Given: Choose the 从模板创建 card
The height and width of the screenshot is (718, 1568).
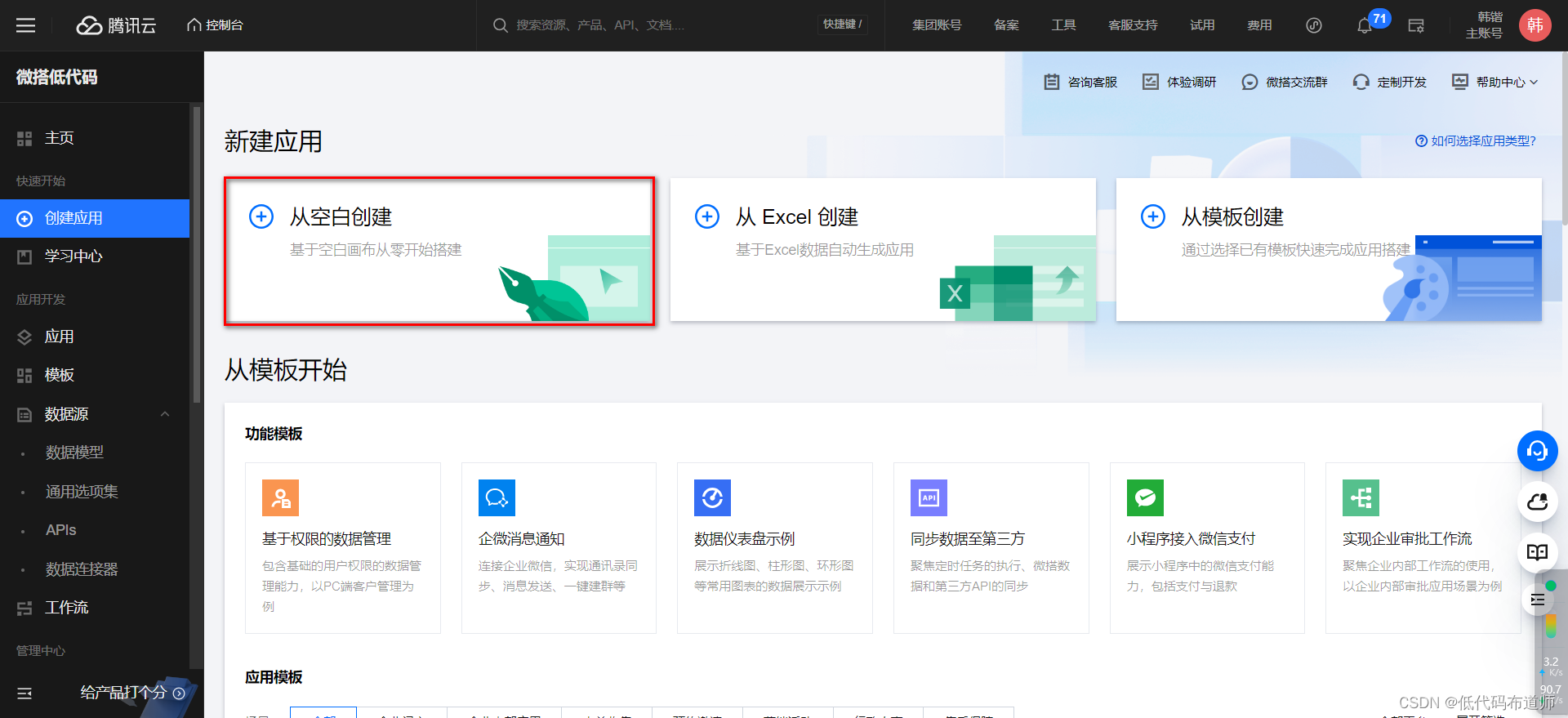Looking at the screenshot, I should tap(1329, 250).
